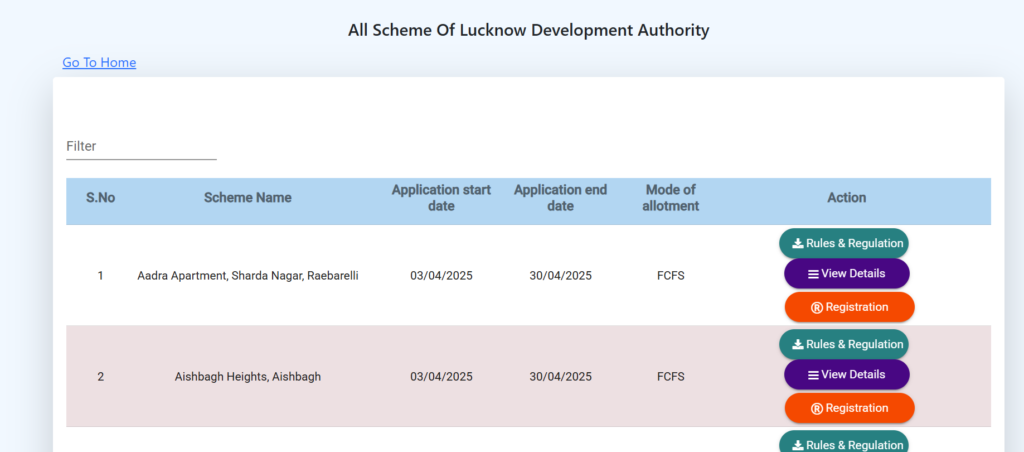This screenshot has height=452, width=1024.
Task: Click serial number 2 cell
Action: (x=101, y=377)
